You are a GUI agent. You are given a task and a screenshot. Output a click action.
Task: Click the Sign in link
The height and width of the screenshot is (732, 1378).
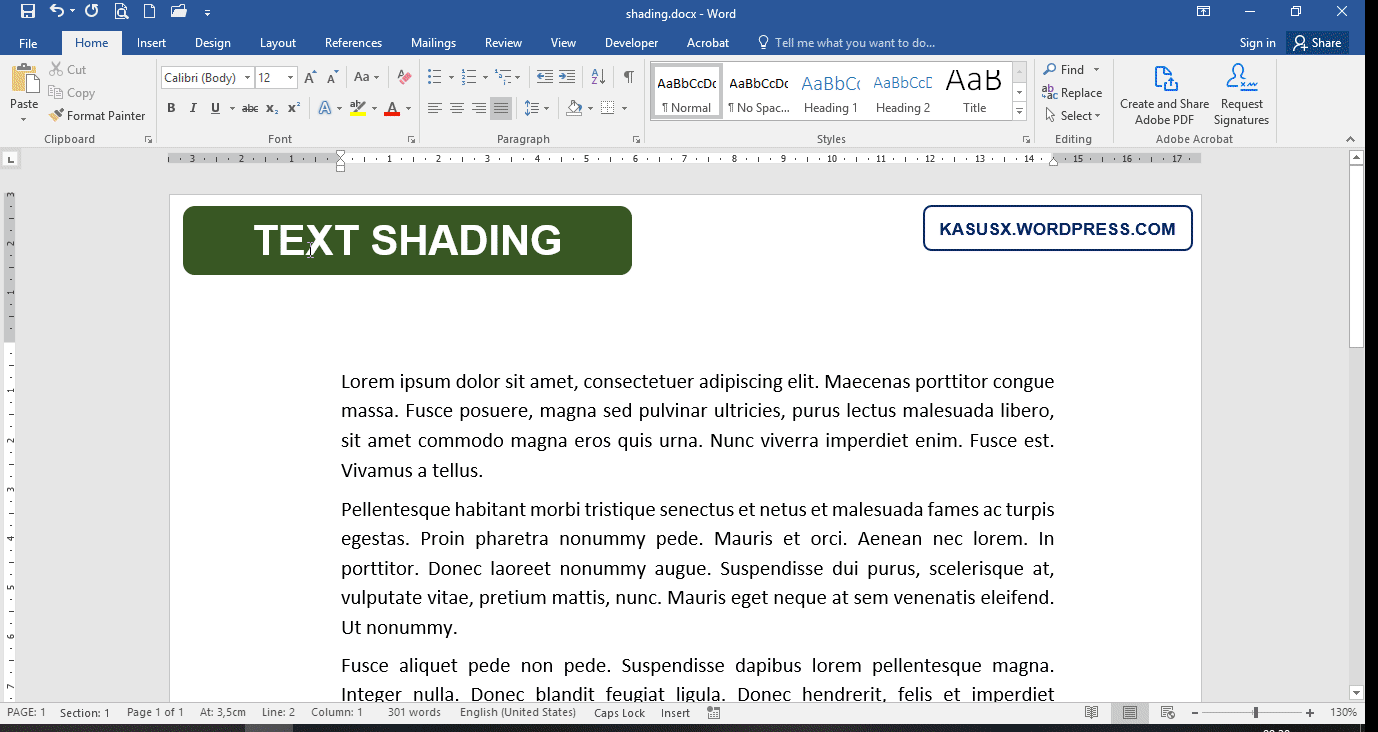click(1257, 43)
